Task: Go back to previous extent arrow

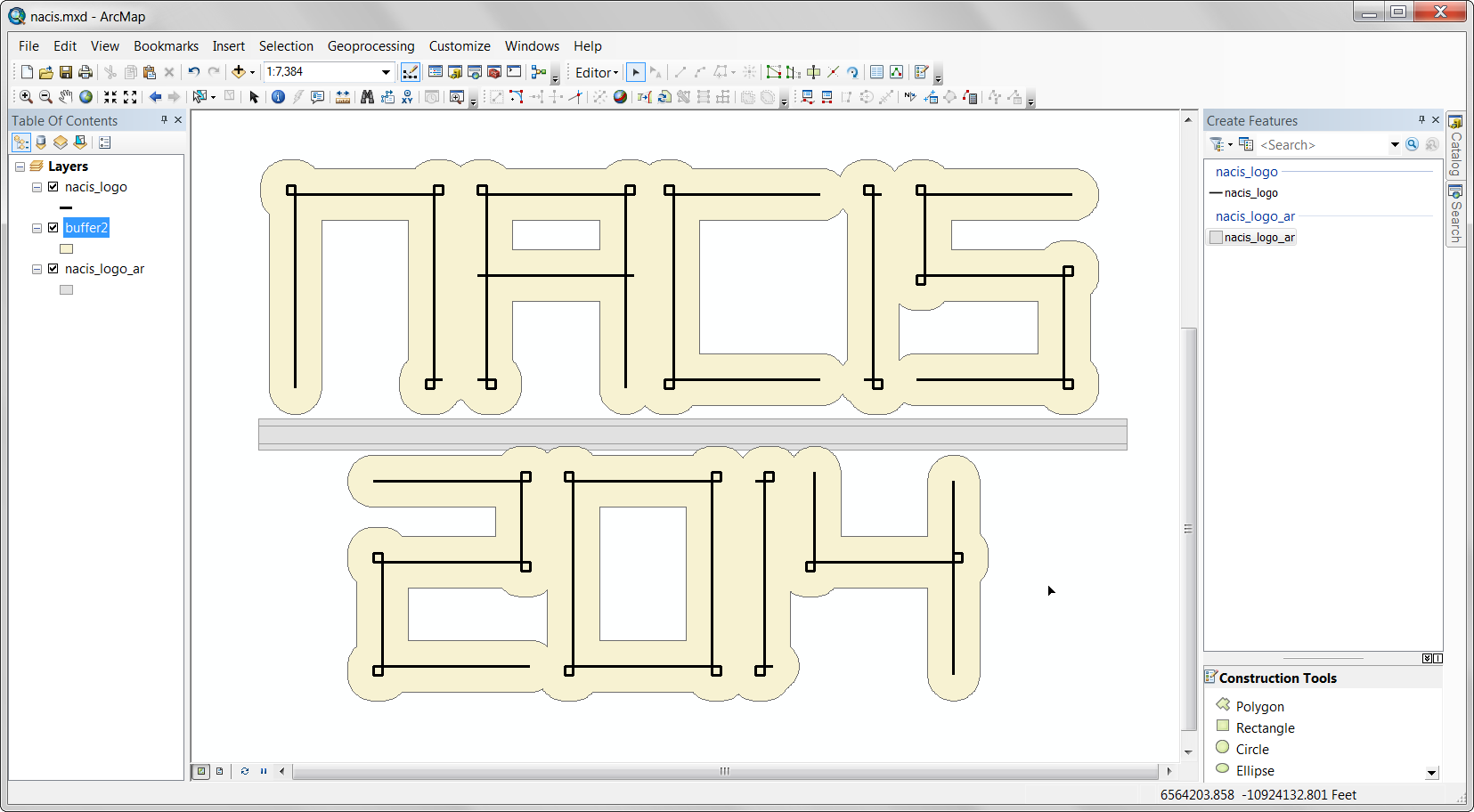Action: coord(155,97)
